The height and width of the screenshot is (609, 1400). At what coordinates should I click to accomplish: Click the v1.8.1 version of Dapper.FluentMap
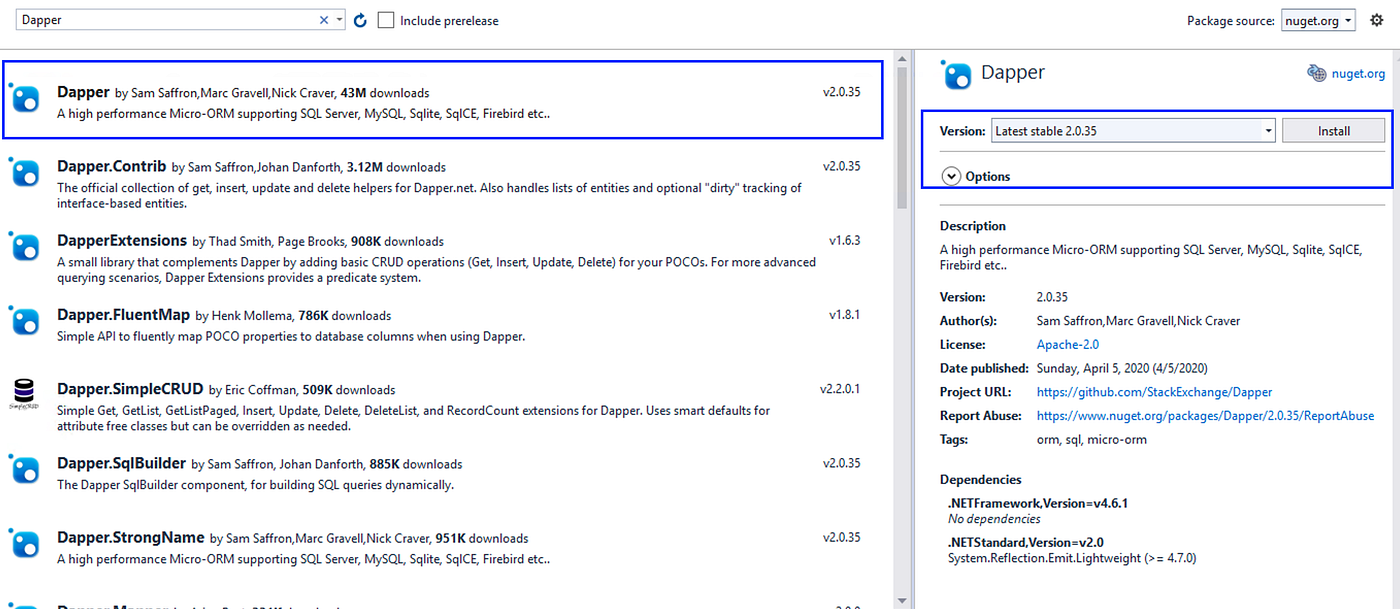(x=844, y=315)
